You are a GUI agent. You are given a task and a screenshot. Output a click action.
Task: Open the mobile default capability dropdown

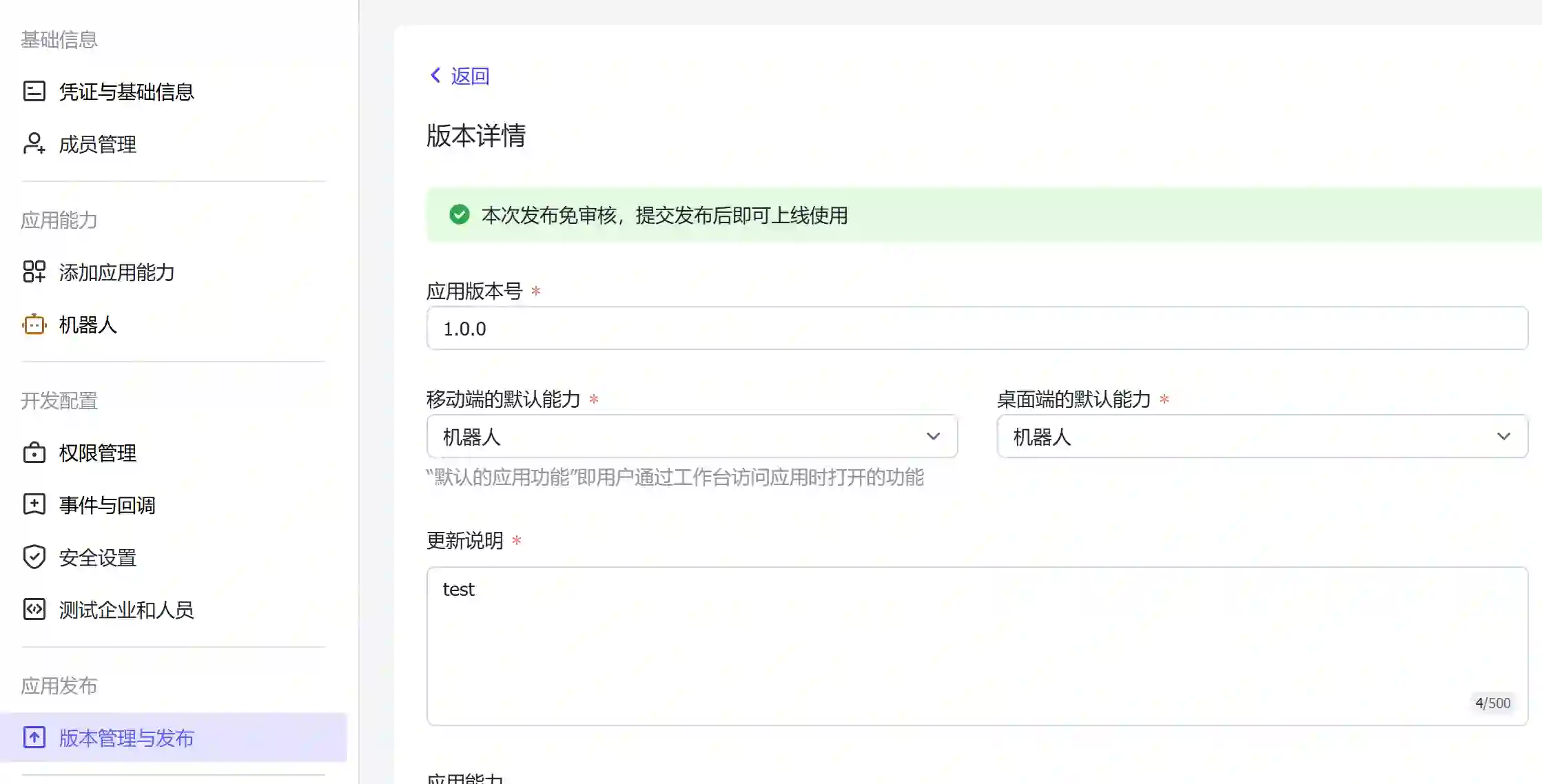coord(692,436)
